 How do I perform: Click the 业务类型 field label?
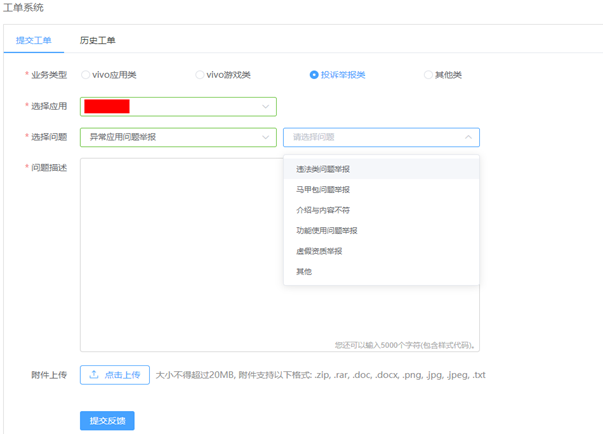tap(49, 75)
